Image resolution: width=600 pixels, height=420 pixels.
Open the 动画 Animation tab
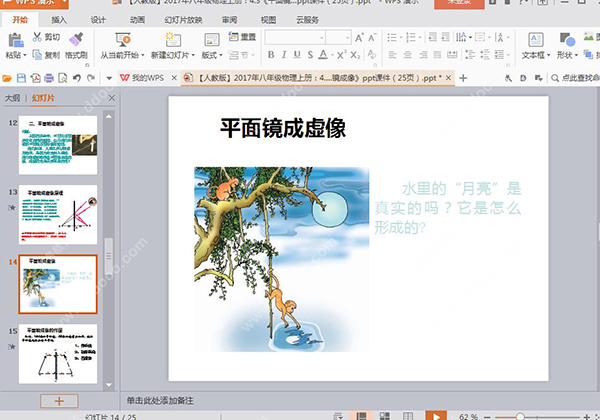click(137, 20)
